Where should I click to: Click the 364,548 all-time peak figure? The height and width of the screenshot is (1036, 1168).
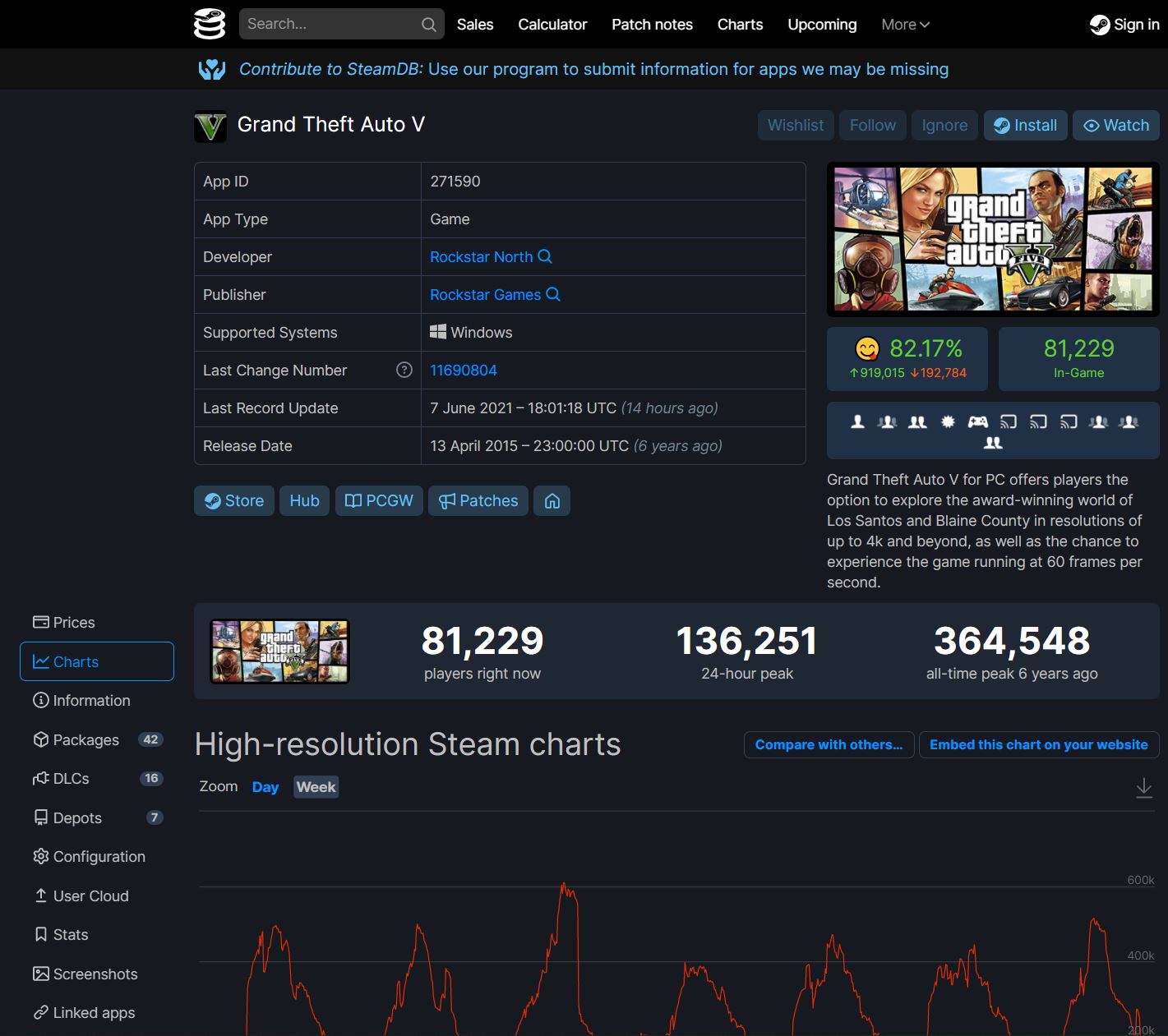pyautogui.click(x=1012, y=641)
